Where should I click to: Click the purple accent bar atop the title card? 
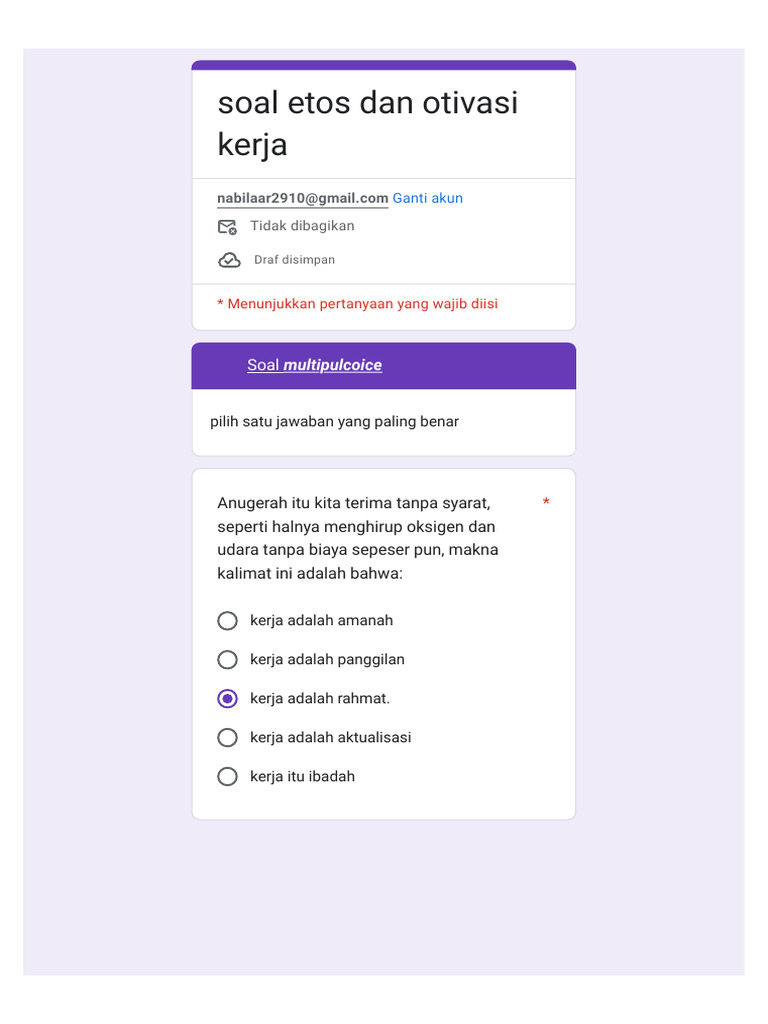(x=384, y=65)
